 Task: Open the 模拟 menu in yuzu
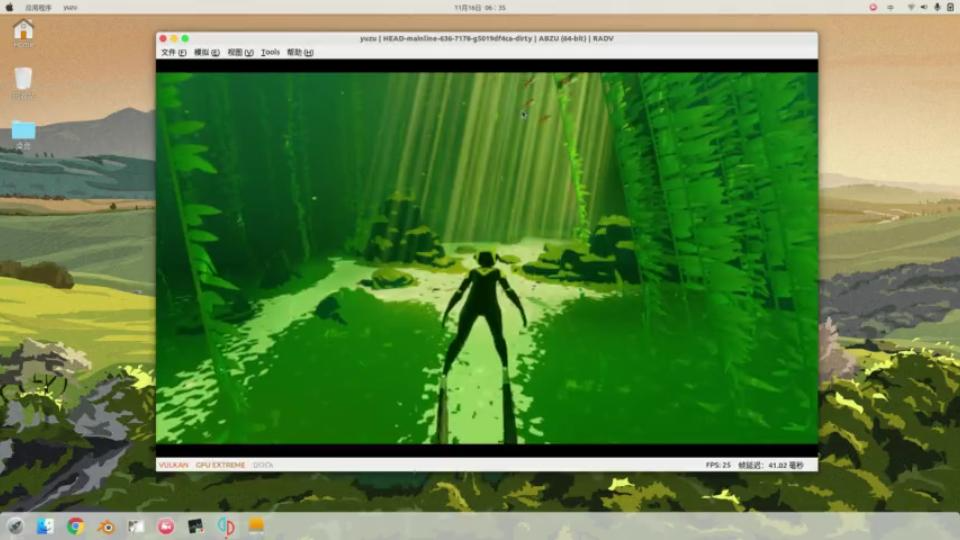206,53
